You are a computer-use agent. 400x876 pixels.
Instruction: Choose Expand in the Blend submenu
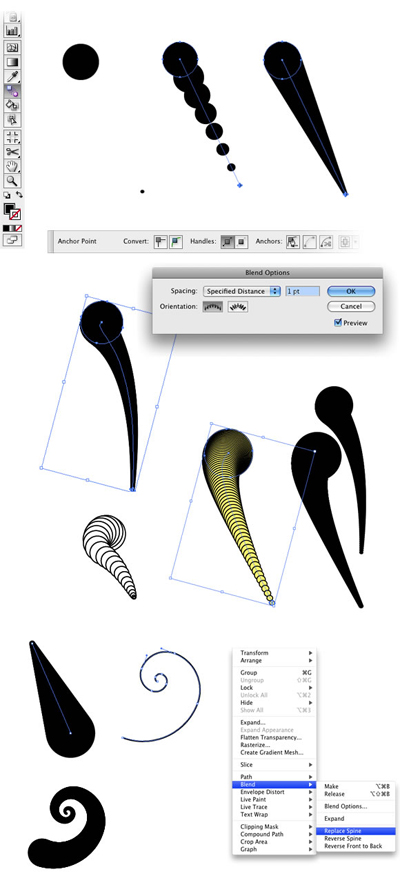tap(356, 819)
